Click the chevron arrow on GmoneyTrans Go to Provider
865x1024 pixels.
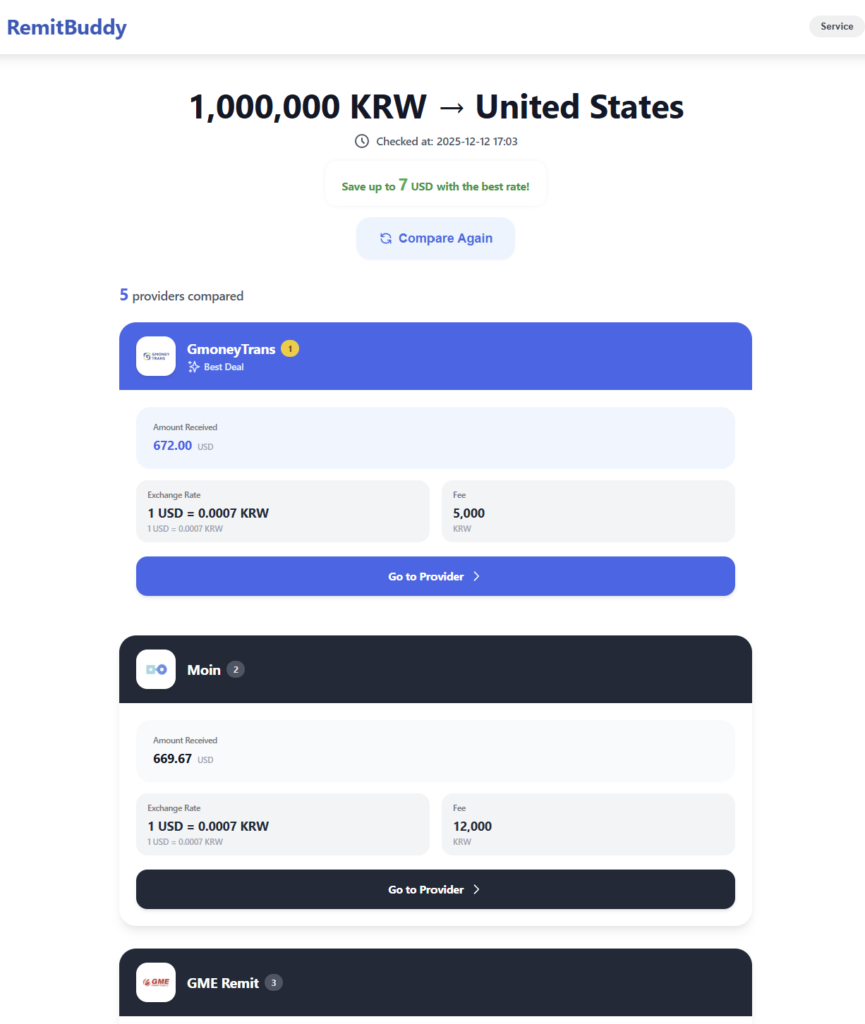click(477, 576)
